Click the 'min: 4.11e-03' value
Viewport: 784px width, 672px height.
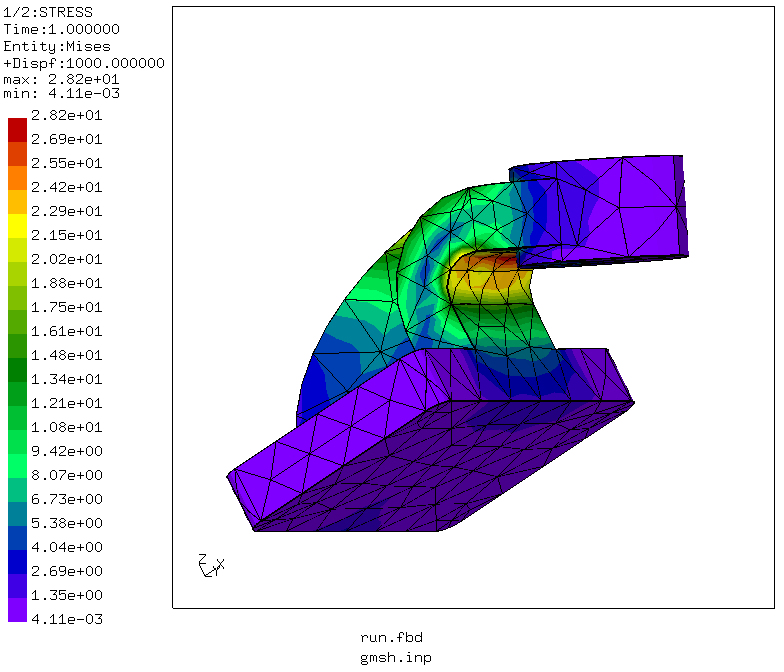(62, 94)
